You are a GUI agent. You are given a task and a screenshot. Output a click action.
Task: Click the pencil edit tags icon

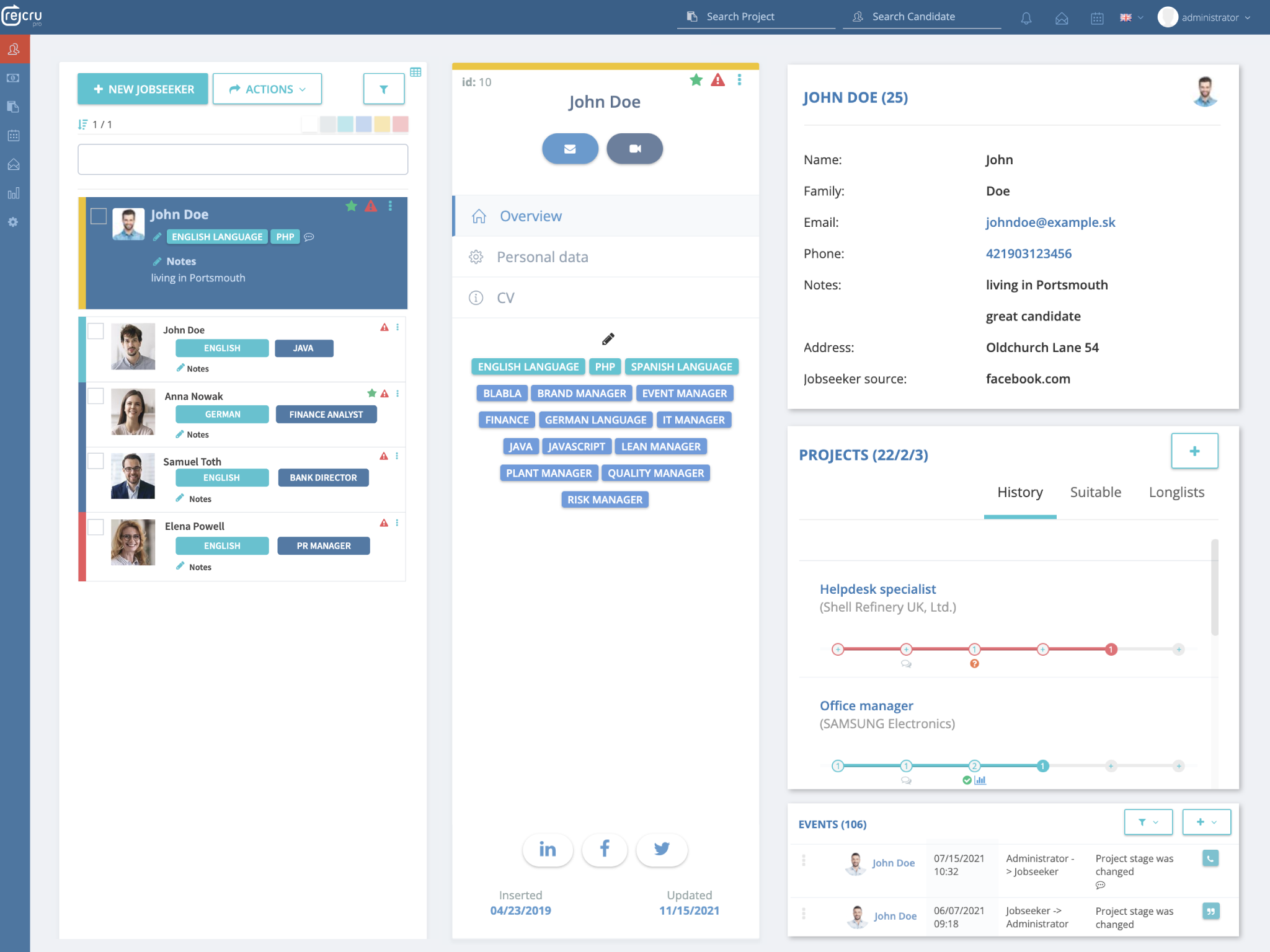pos(608,339)
